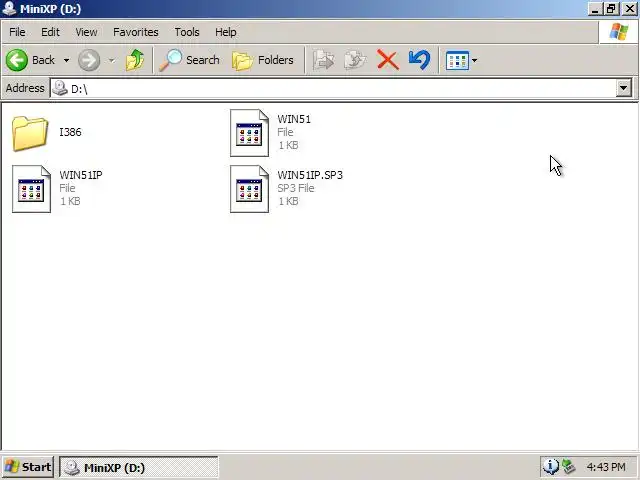Click the Copy To toolbar icon
The image size is (640, 480).
tap(356, 60)
